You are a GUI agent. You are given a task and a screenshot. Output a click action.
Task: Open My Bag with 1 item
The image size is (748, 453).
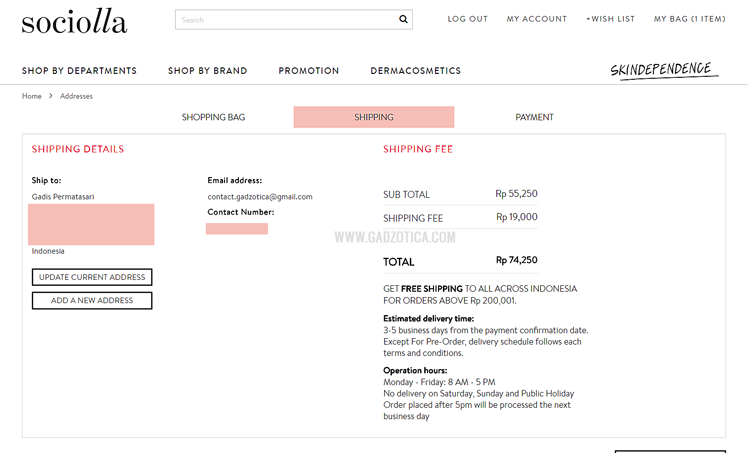click(x=689, y=19)
